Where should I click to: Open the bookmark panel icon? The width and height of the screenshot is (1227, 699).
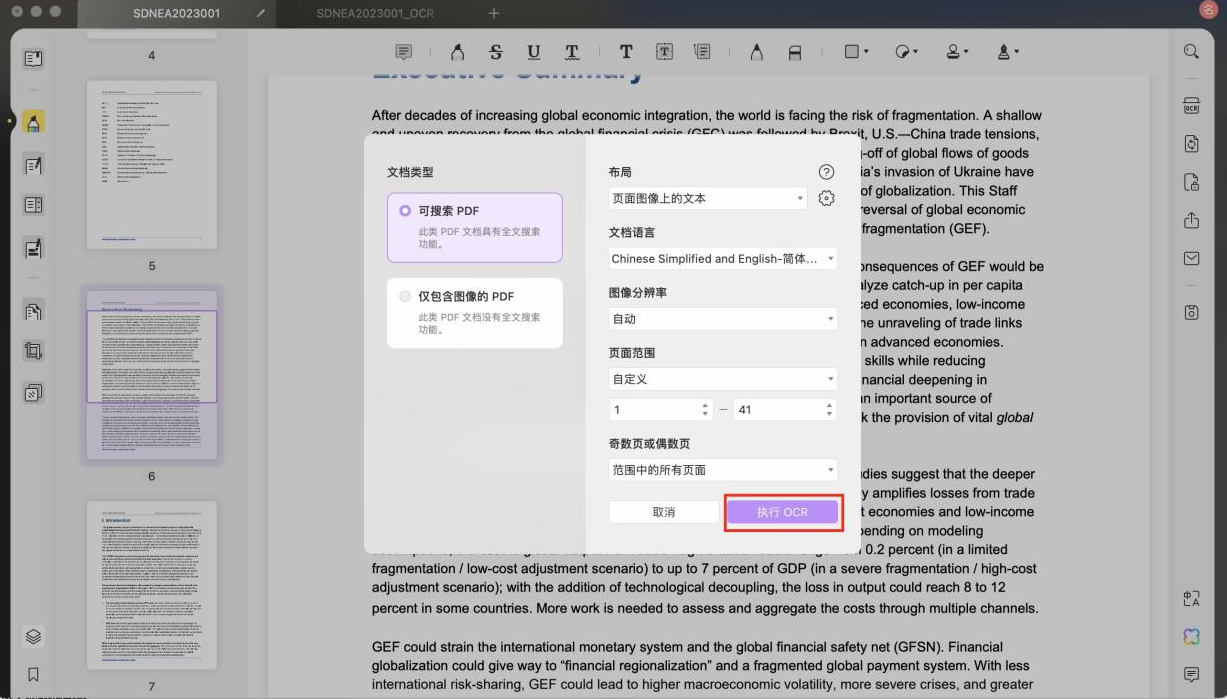pos(33,674)
